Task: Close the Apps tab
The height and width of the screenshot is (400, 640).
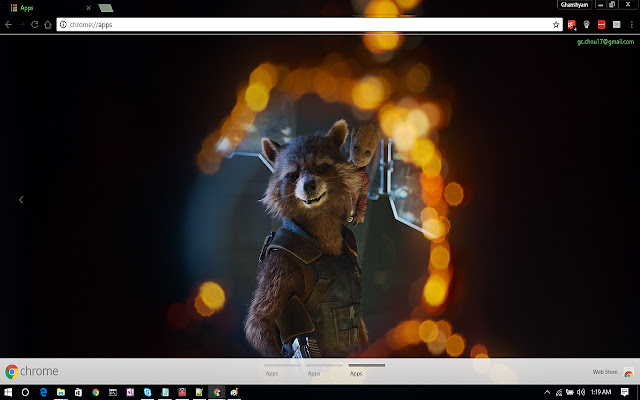Action: pyautogui.click(x=88, y=8)
